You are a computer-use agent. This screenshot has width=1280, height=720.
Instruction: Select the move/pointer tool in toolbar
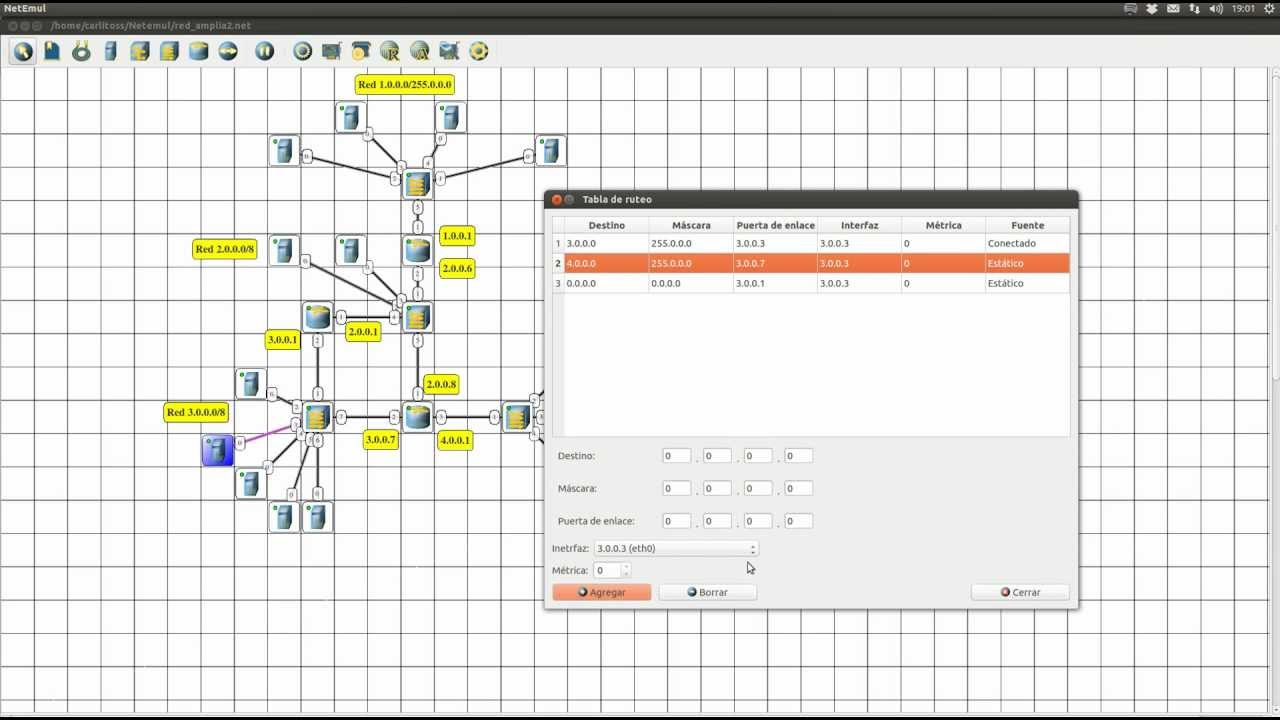click(23, 51)
